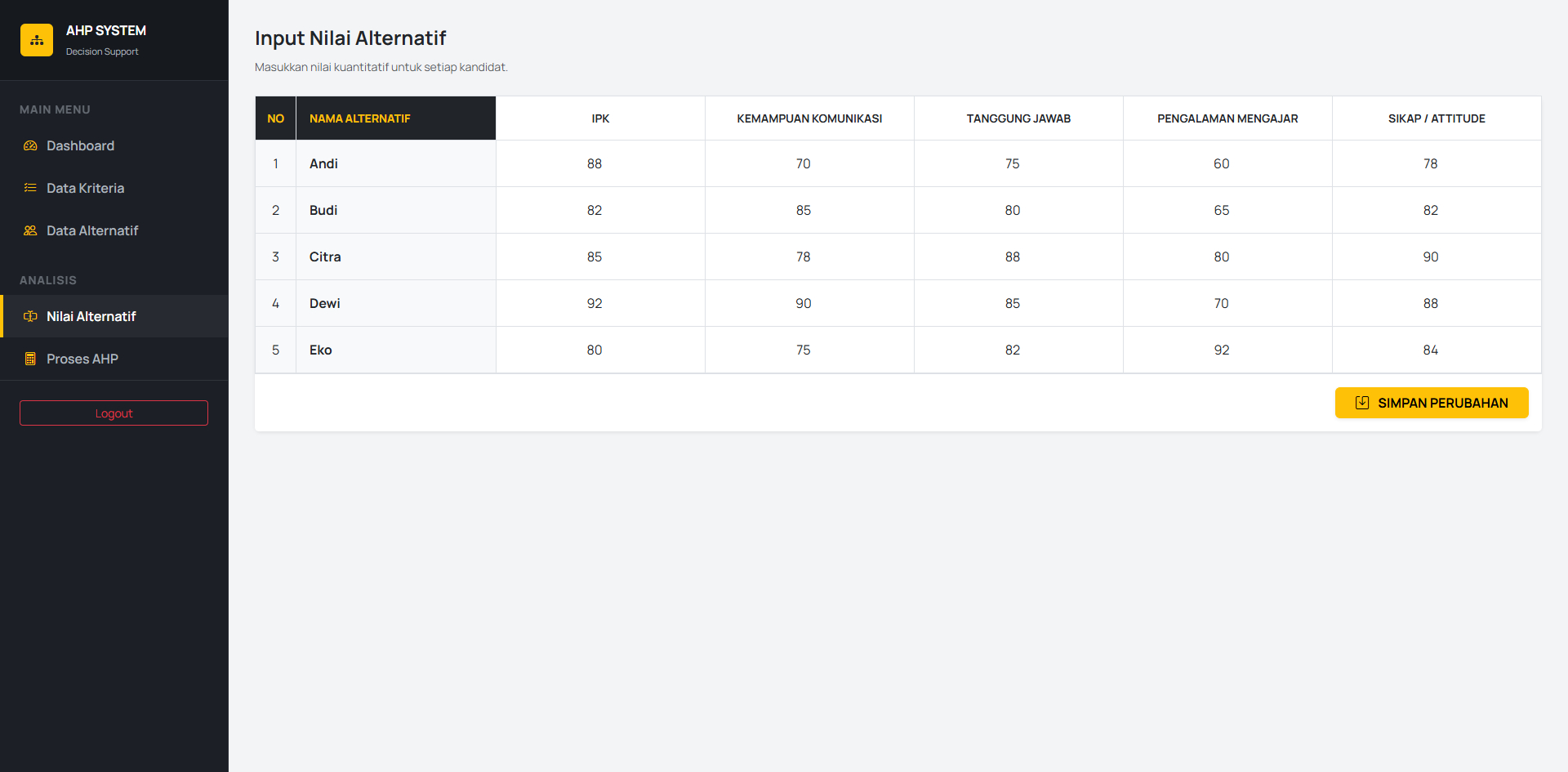Select the Dashboard speedometer icon
Image resolution: width=1568 pixels, height=772 pixels.
coord(30,145)
